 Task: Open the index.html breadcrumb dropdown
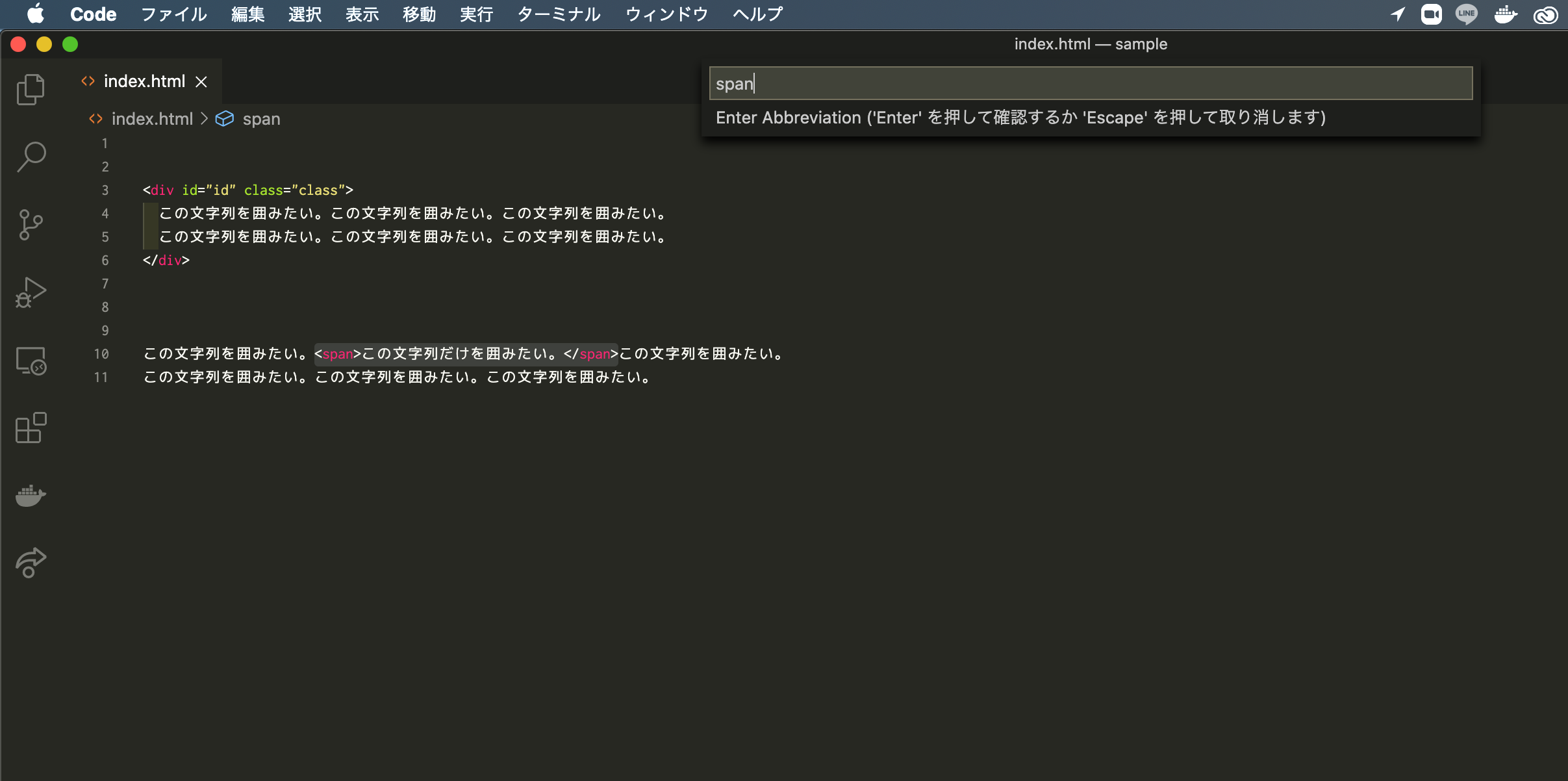(151, 118)
